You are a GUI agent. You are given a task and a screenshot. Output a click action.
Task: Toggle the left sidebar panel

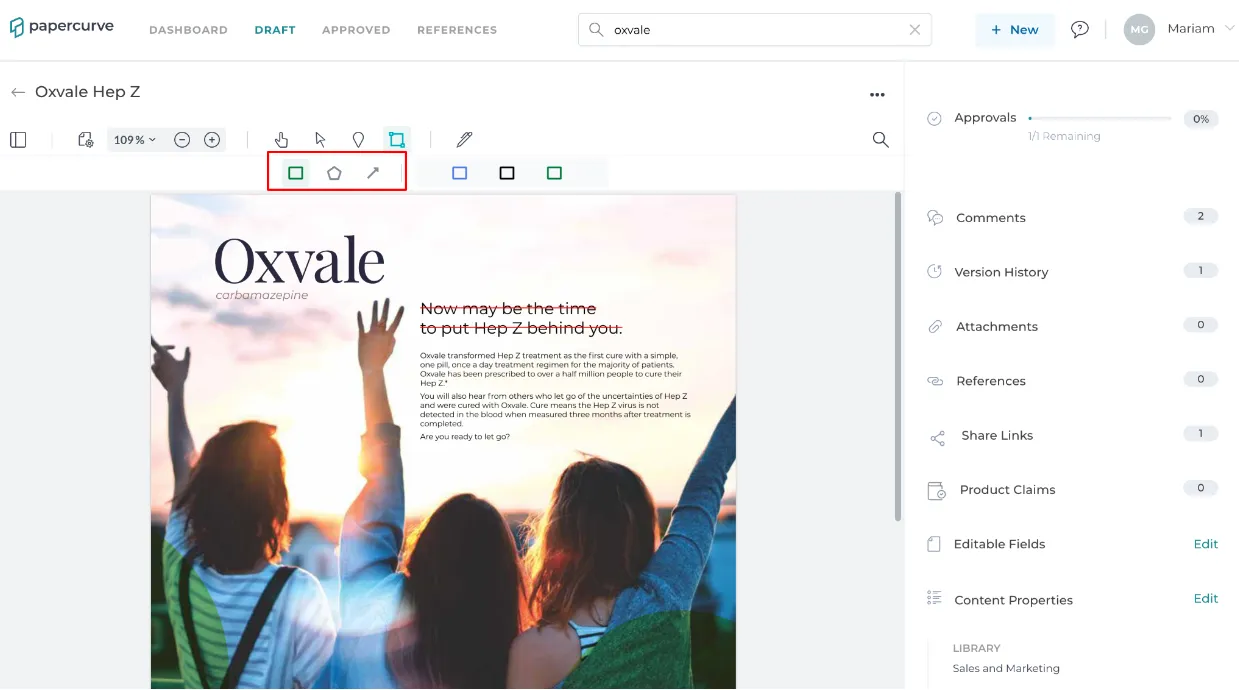pyautogui.click(x=18, y=140)
